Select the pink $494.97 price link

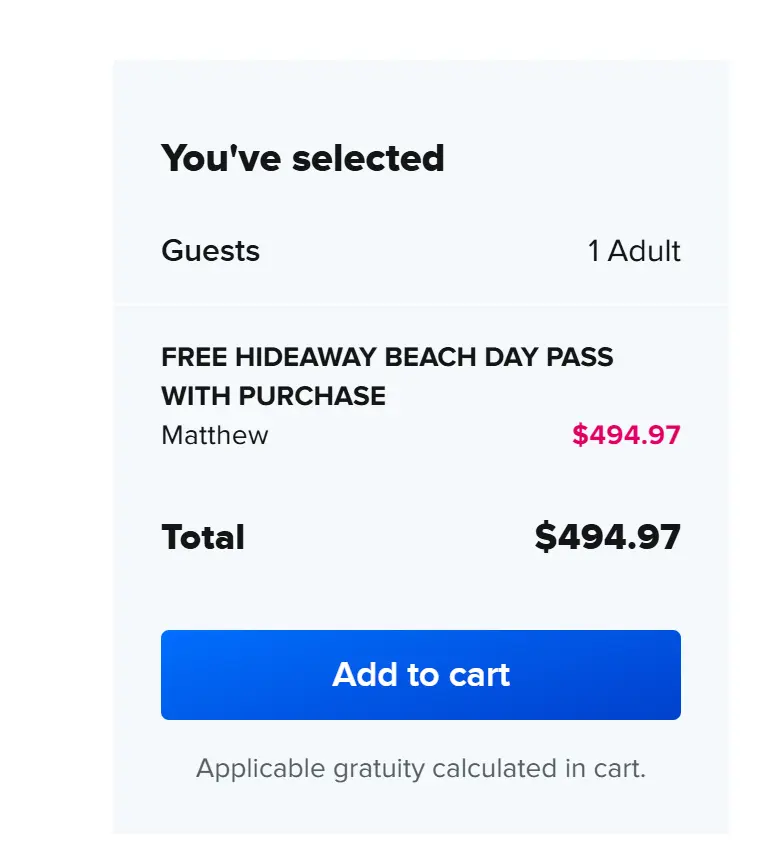pos(625,435)
